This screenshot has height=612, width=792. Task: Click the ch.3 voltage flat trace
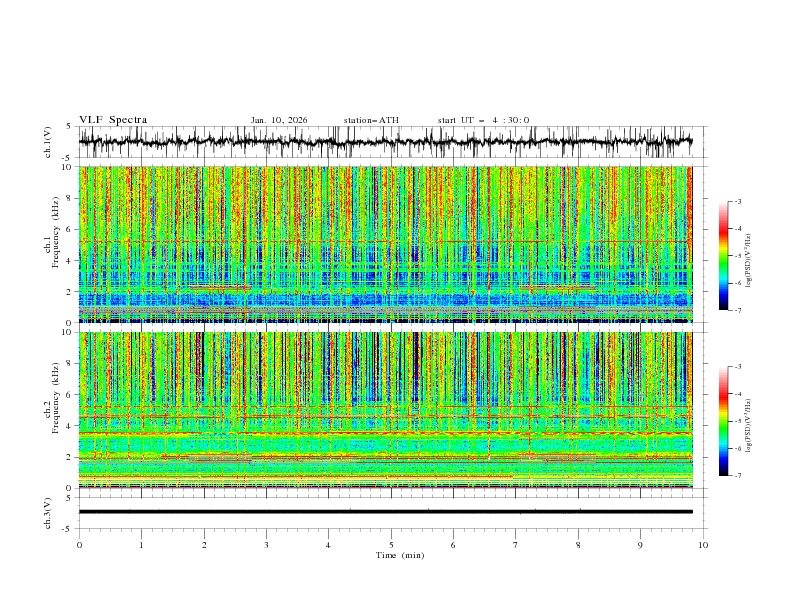[385, 512]
